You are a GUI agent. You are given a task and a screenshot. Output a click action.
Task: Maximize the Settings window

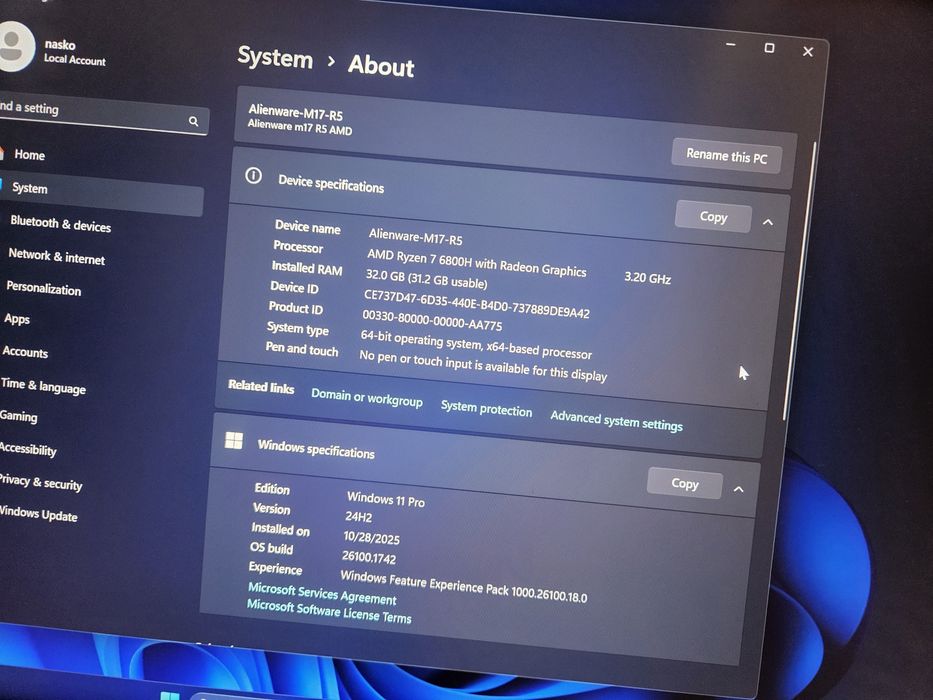click(x=769, y=48)
